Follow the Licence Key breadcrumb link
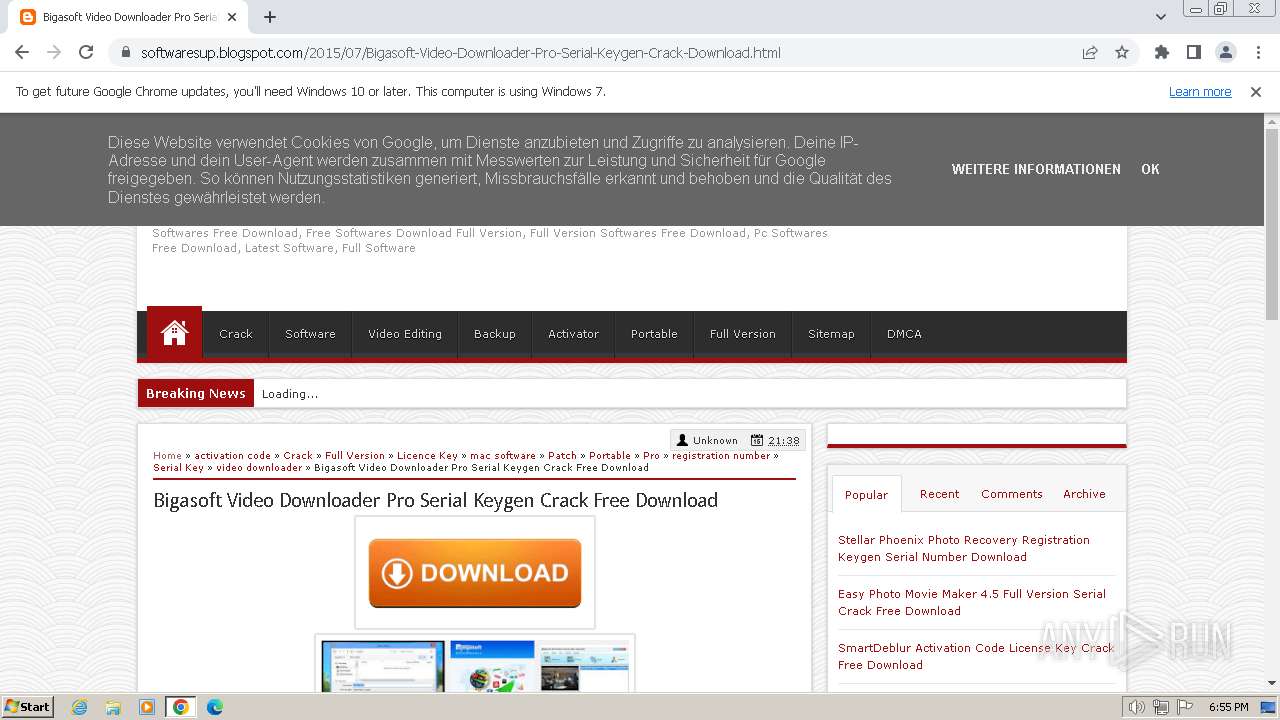1280x720 pixels. pyautogui.click(x=427, y=455)
